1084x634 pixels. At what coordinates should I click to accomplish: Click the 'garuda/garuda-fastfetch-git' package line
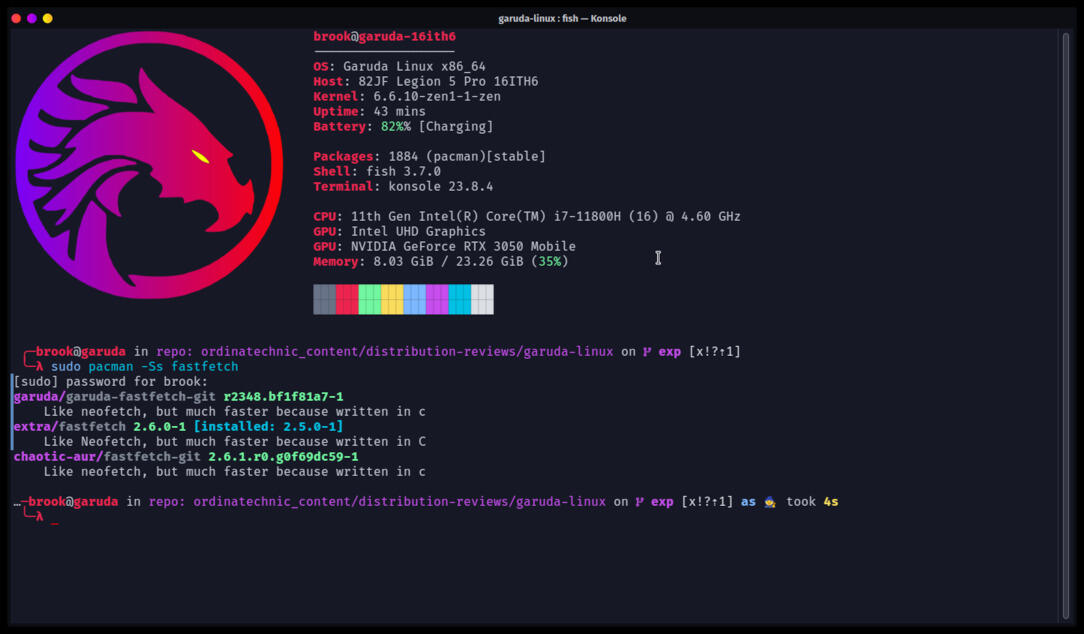pyautogui.click(x=178, y=397)
